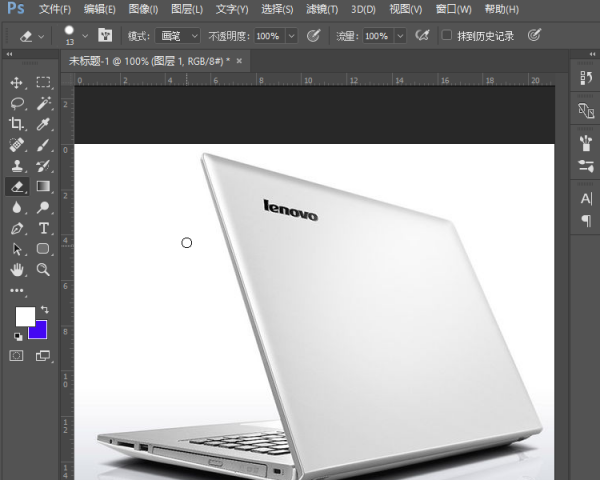Select the Rounded Rectangle shape tool
This screenshot has width=600, height=480.
(43, 249)
